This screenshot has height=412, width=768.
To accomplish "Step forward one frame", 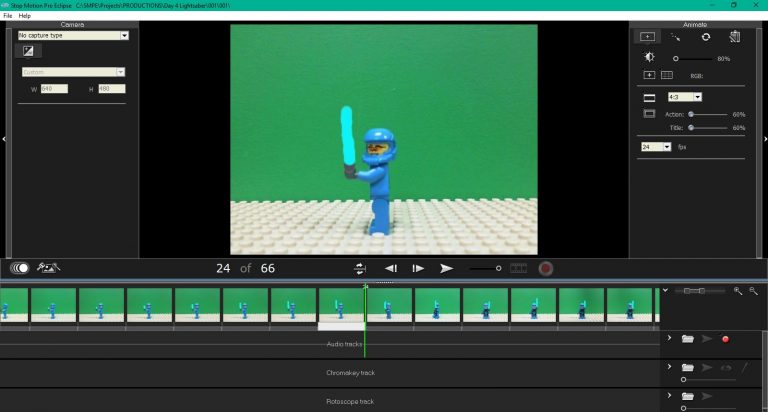I will point(418,268).
